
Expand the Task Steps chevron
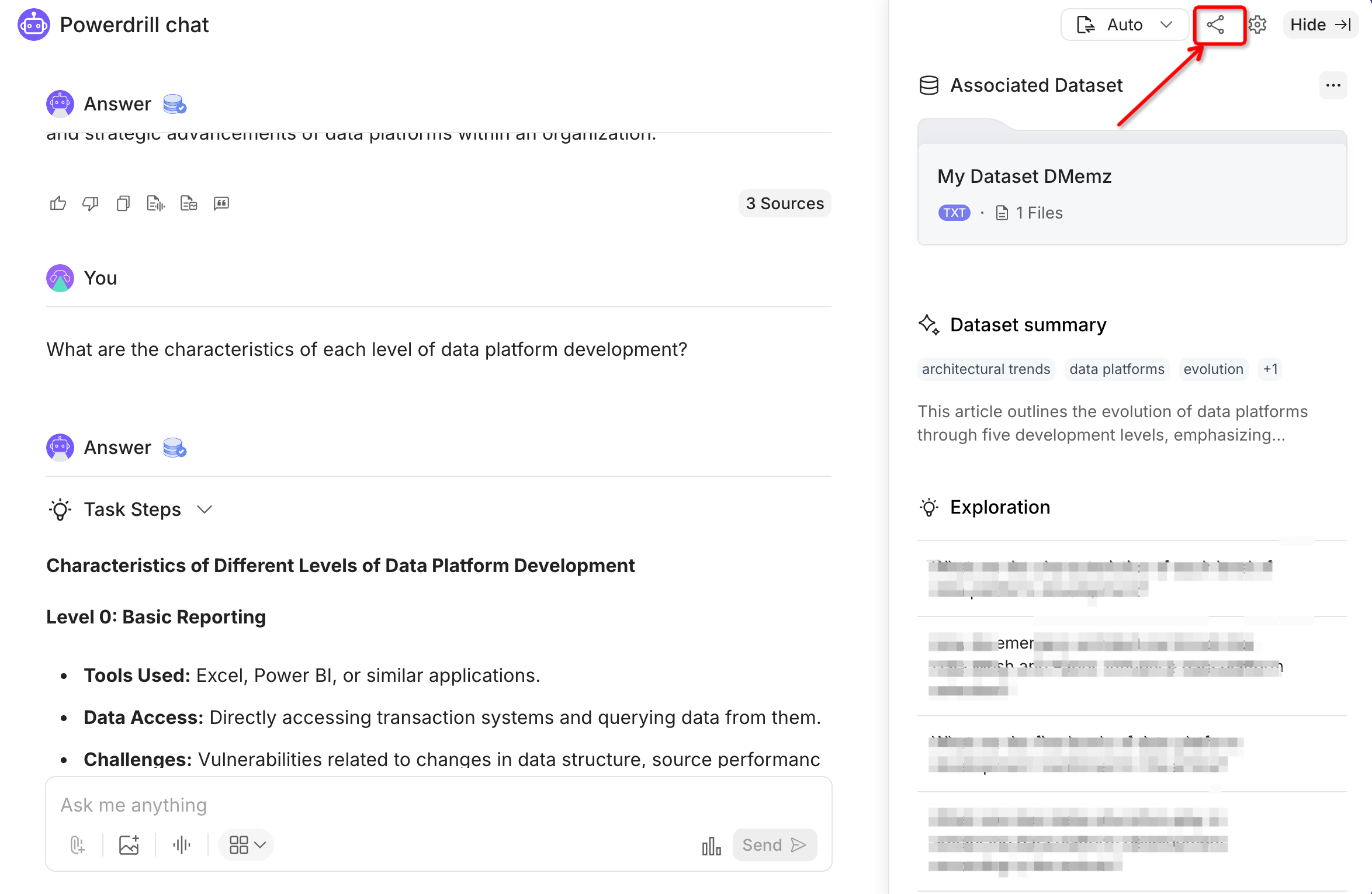tap(205, 510)
